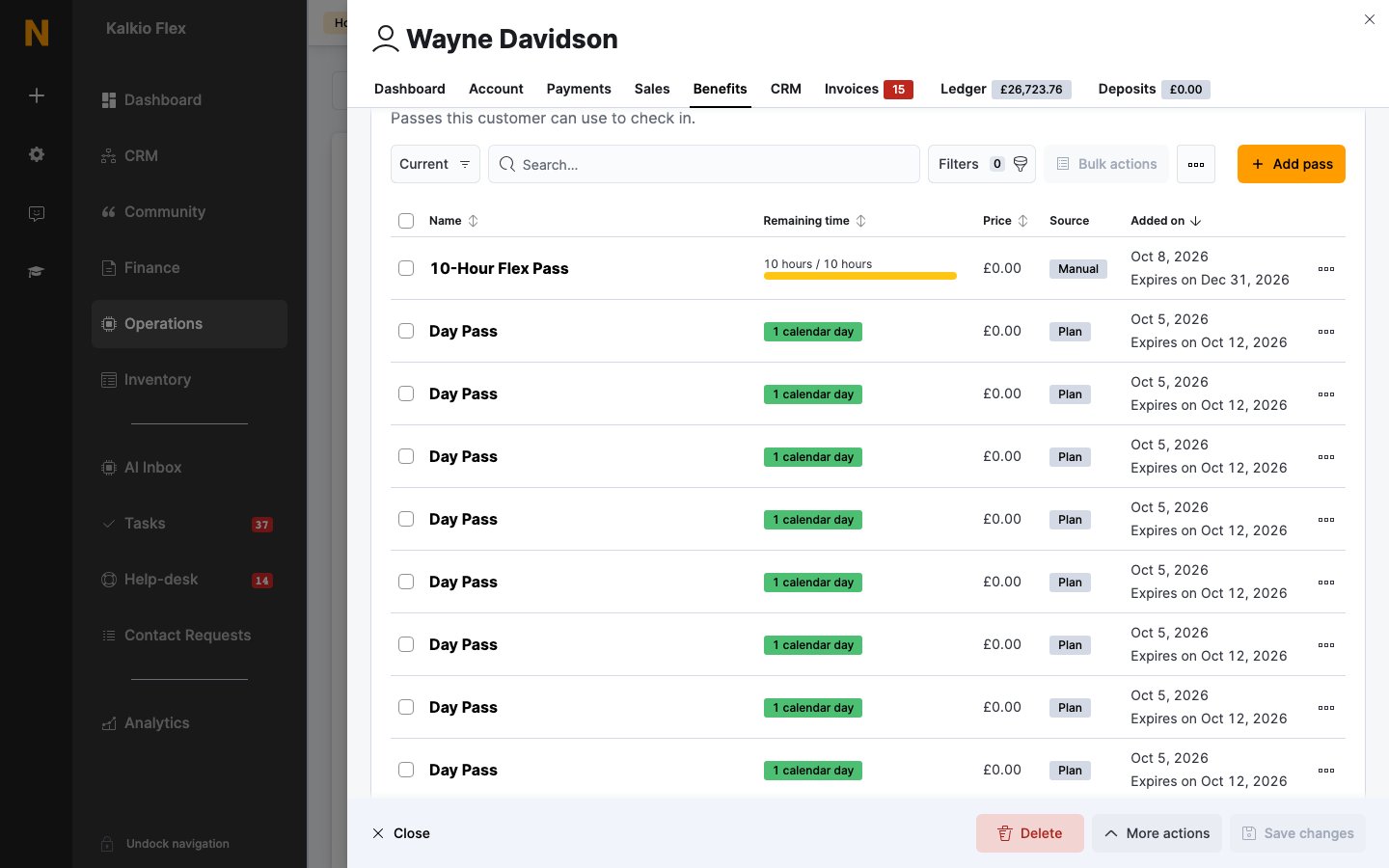Switch to the Payments tab

579,89
